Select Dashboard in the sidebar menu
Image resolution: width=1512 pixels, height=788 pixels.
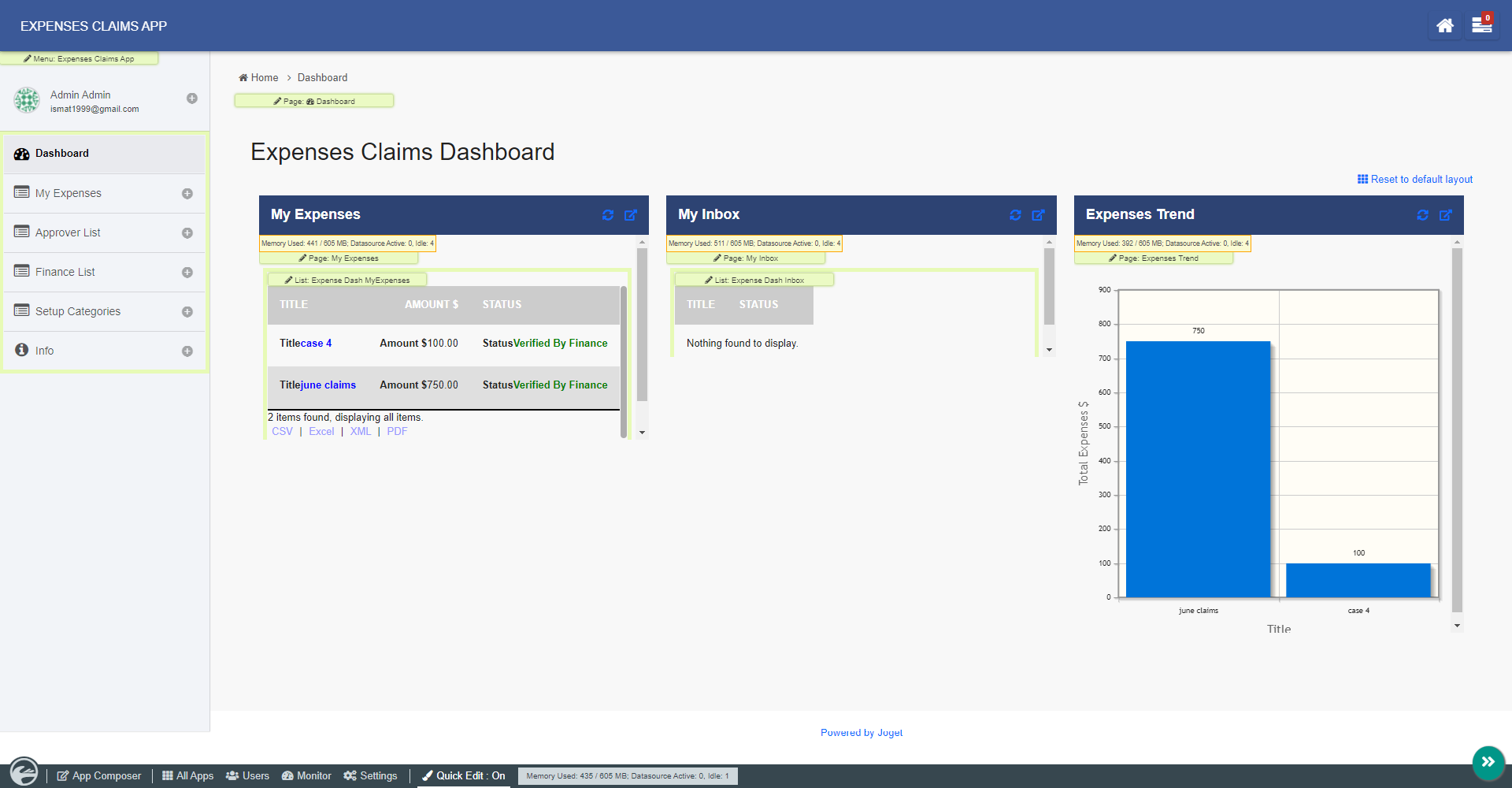point(104,154)
